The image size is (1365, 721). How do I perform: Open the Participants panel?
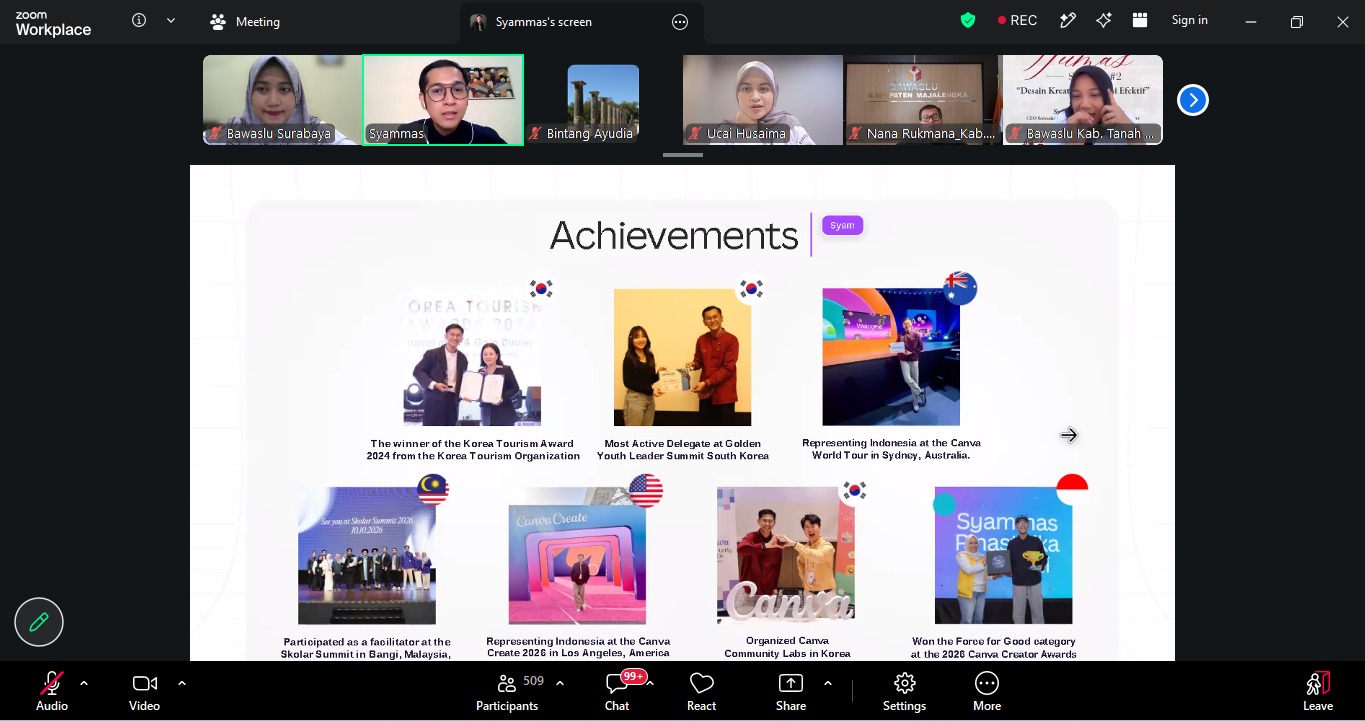click(508, 691)
